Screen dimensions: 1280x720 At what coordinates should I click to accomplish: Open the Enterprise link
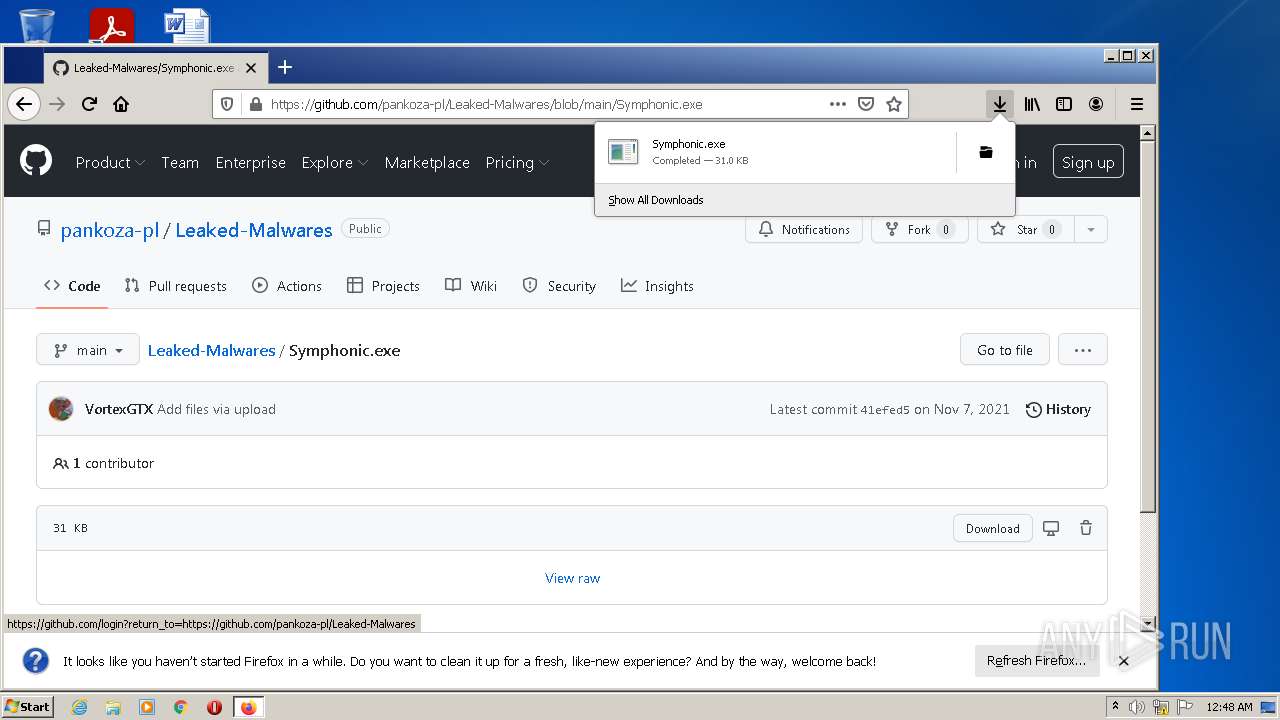point(250,162)
